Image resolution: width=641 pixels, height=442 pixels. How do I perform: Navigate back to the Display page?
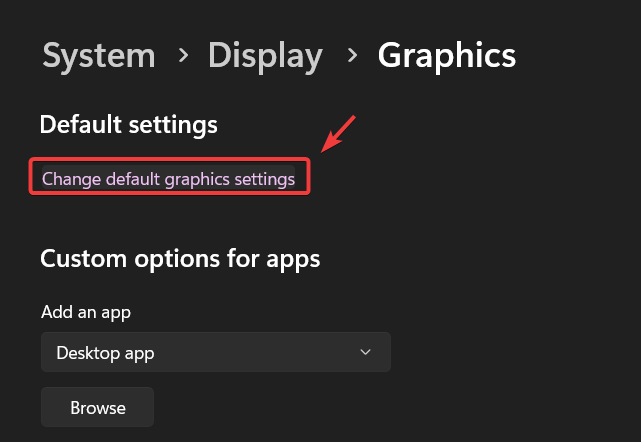[265, 55]
